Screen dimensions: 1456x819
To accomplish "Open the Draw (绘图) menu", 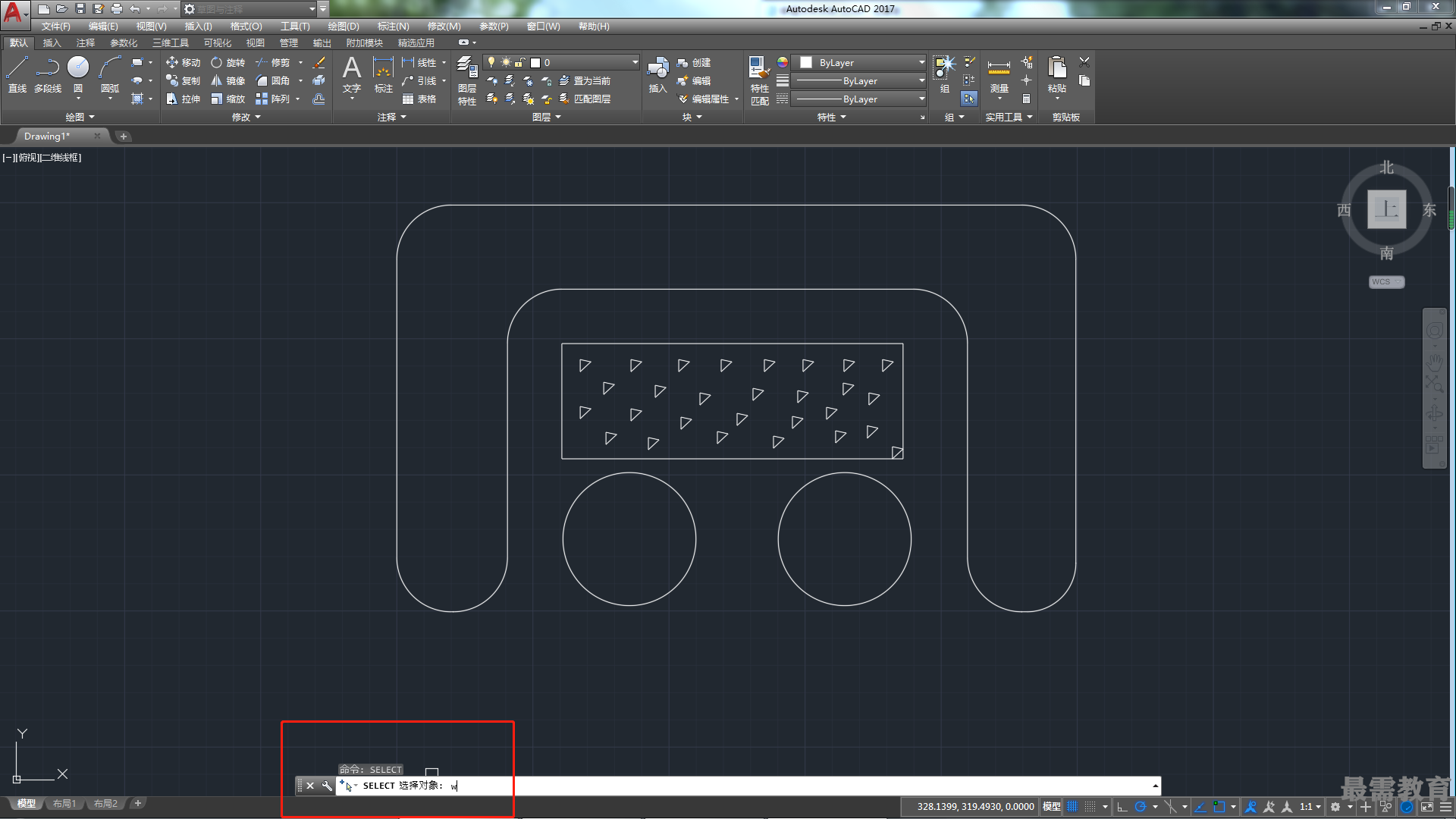I will click(343, 26).
